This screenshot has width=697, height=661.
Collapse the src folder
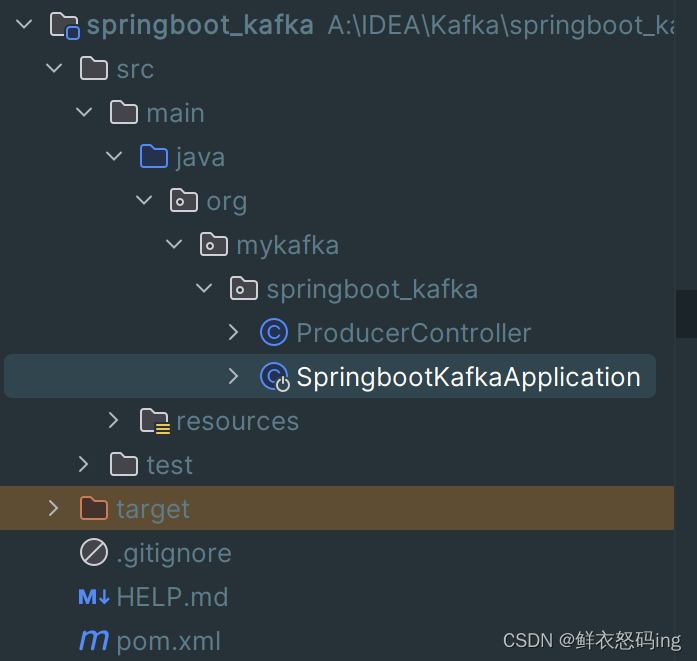point(53,69)
